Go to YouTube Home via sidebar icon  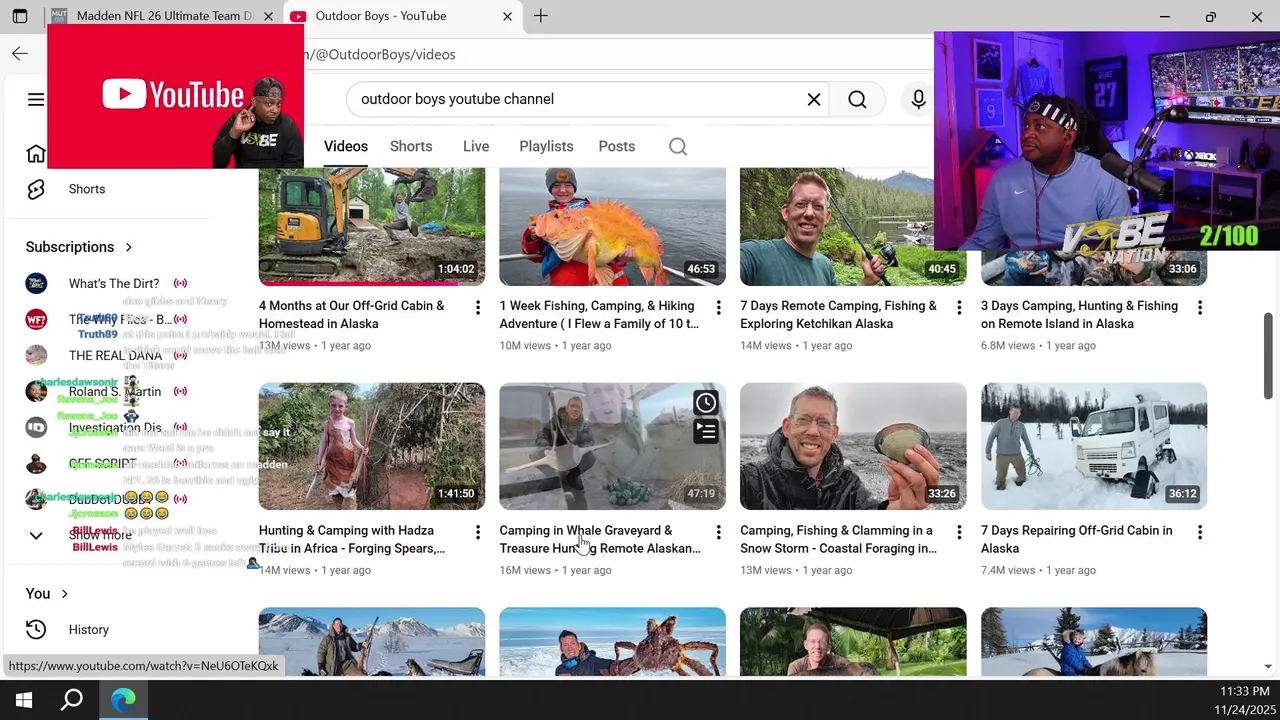[x=36, y=153]
